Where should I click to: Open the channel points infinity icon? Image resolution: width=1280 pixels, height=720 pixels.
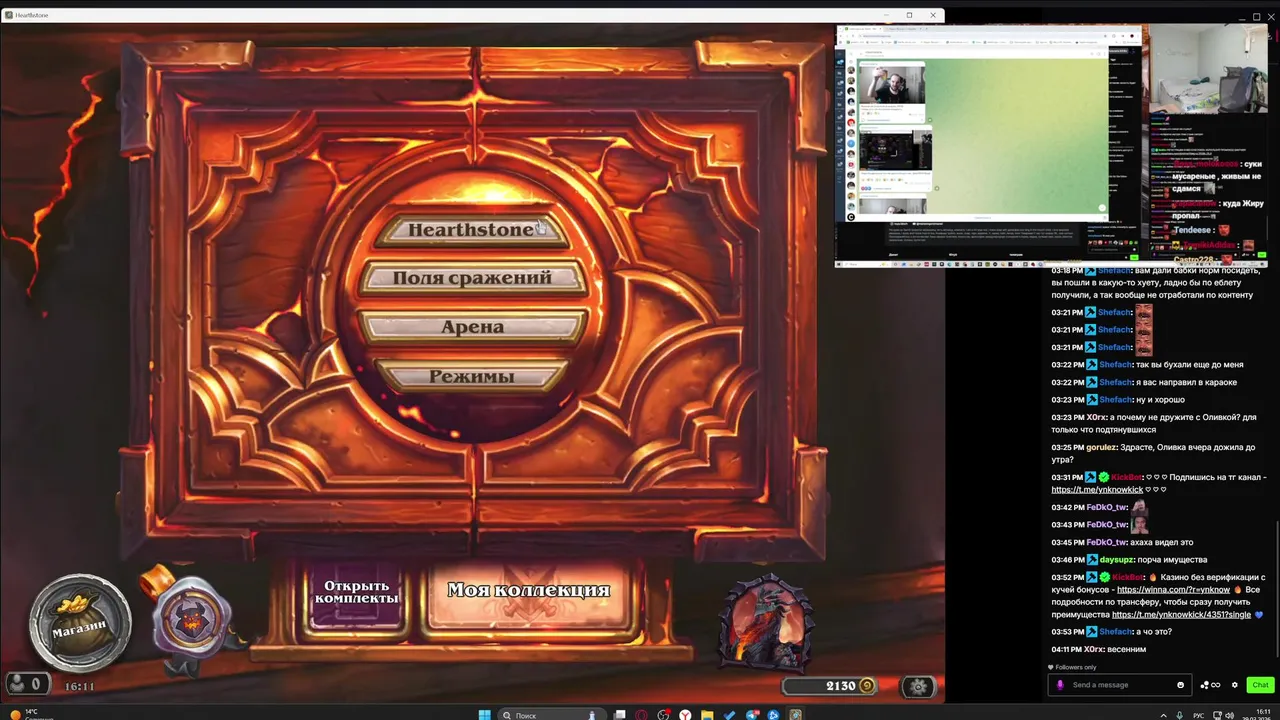1211,685
